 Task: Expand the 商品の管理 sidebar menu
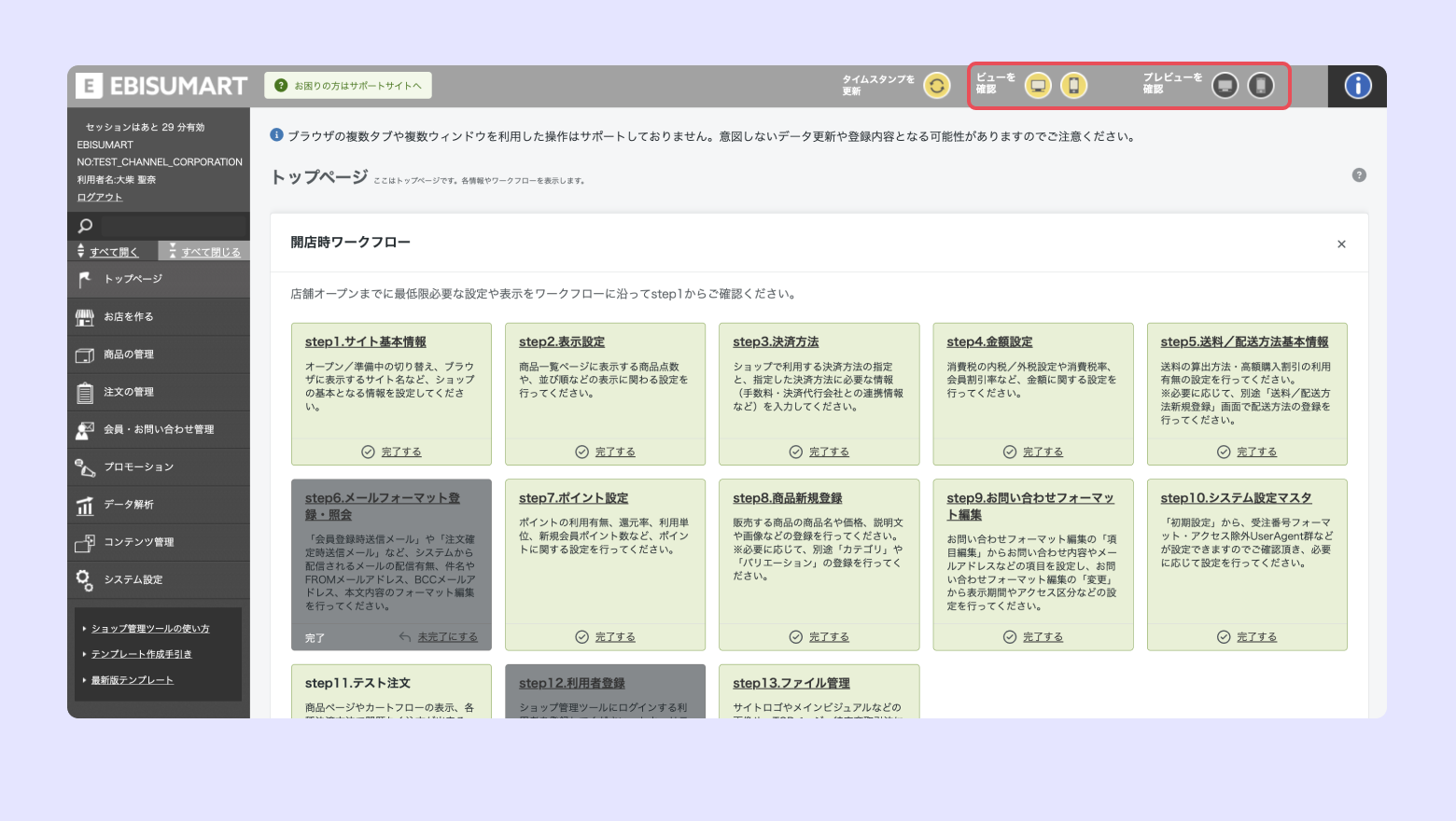tap(129, 355)
